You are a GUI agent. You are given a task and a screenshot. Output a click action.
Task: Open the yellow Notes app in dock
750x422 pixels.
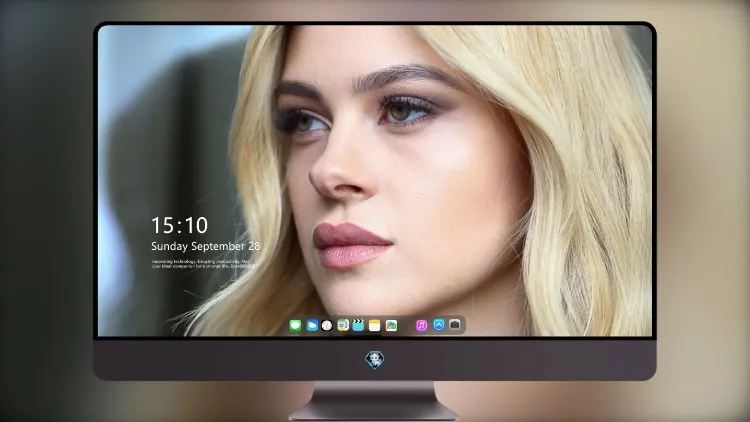coord(375,325)
